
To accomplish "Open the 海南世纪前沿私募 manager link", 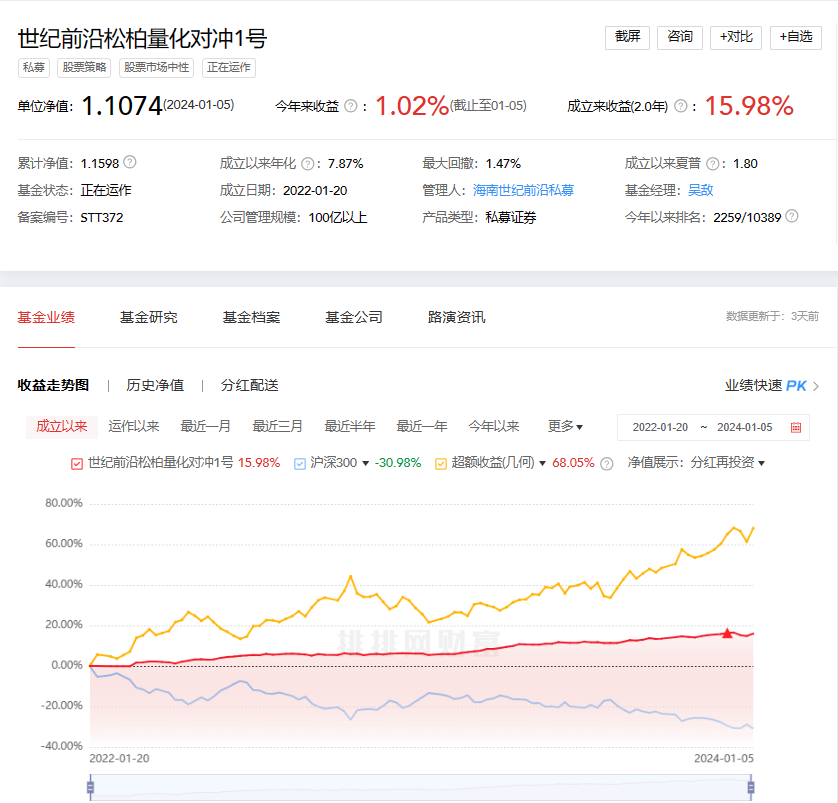I will click(x=523, y=190).
